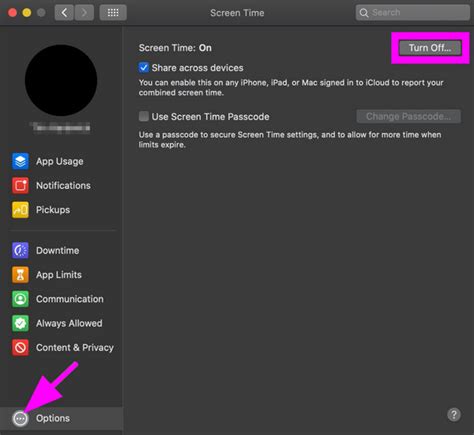Select Always Allowed sidebar label

tap(69, 323)
